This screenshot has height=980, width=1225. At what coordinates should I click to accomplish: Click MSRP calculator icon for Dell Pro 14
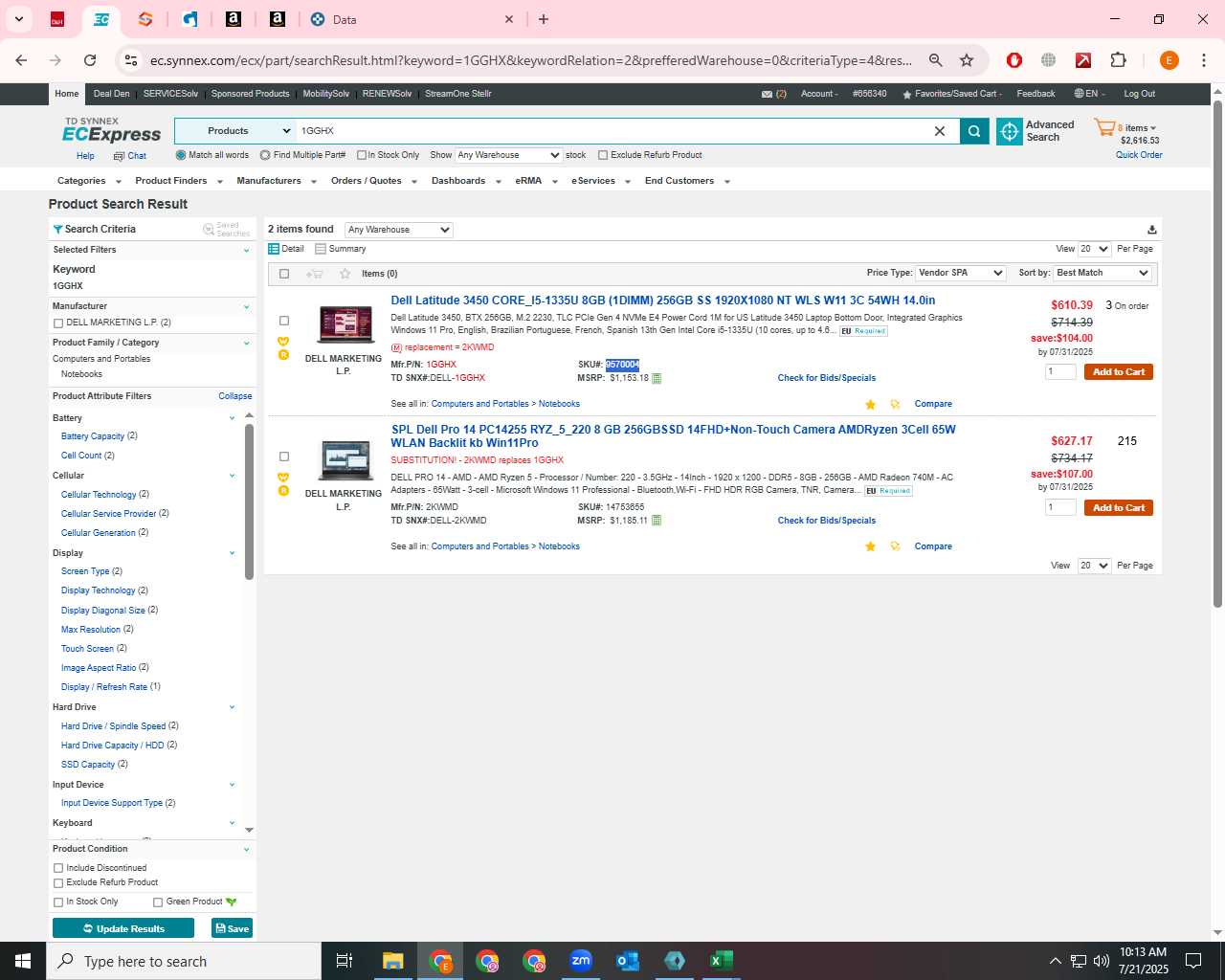[x=657, y=521]
